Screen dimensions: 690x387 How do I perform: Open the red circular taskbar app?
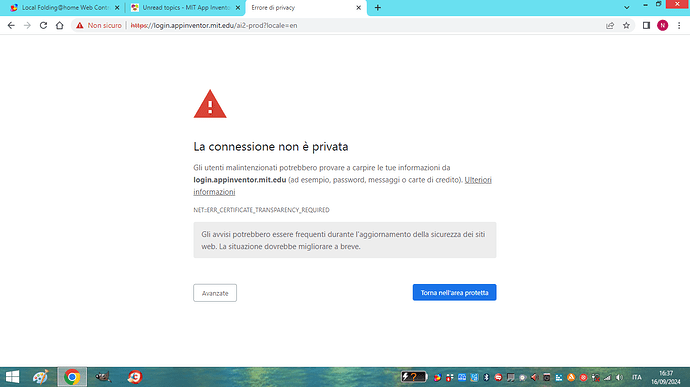coord(135,377)
